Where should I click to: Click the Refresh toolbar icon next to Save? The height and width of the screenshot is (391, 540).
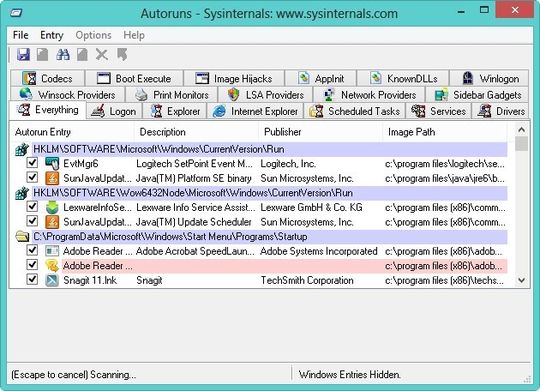tap(43, 55)
